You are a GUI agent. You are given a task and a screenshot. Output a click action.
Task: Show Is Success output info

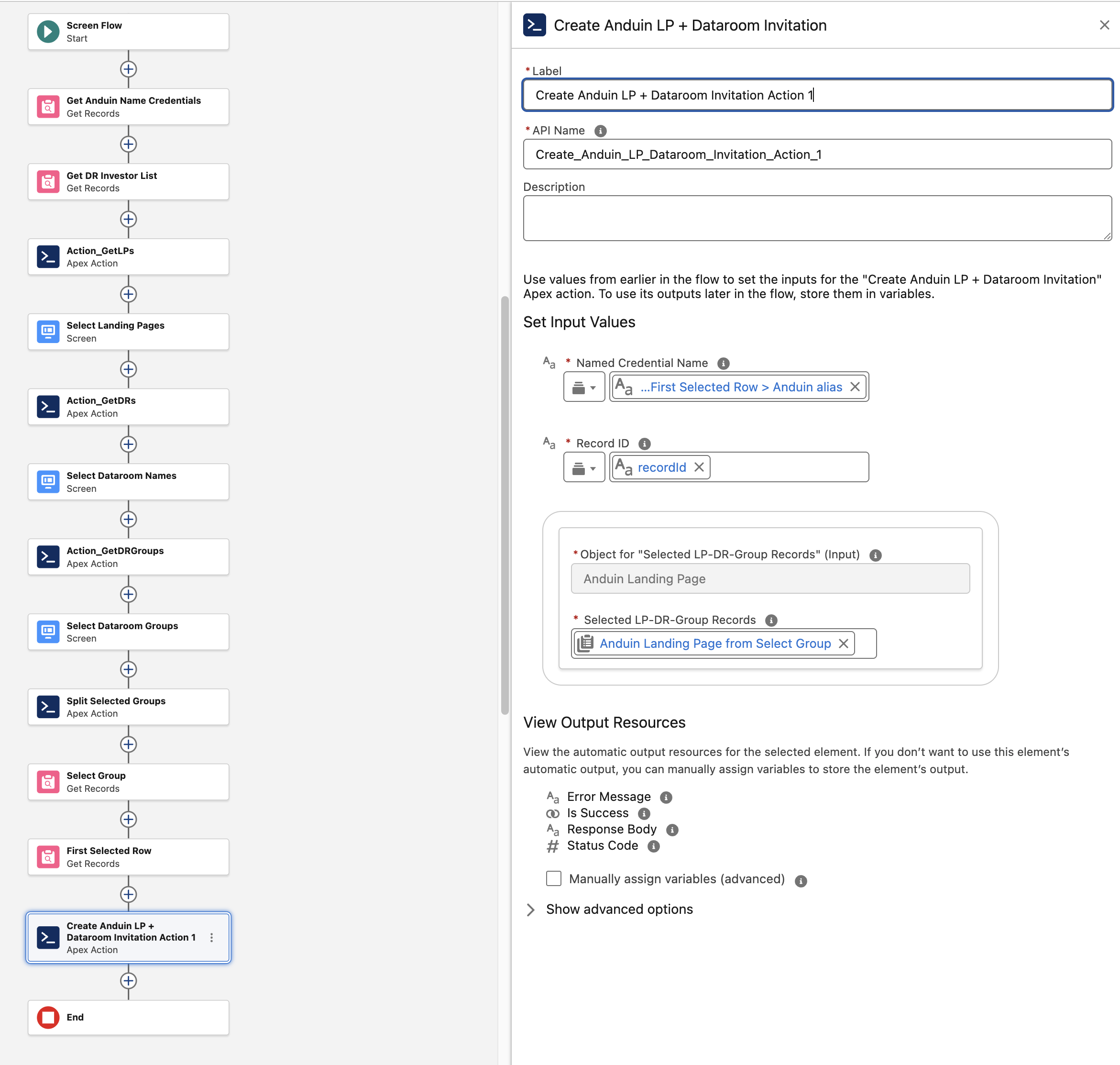pos(644,813)
